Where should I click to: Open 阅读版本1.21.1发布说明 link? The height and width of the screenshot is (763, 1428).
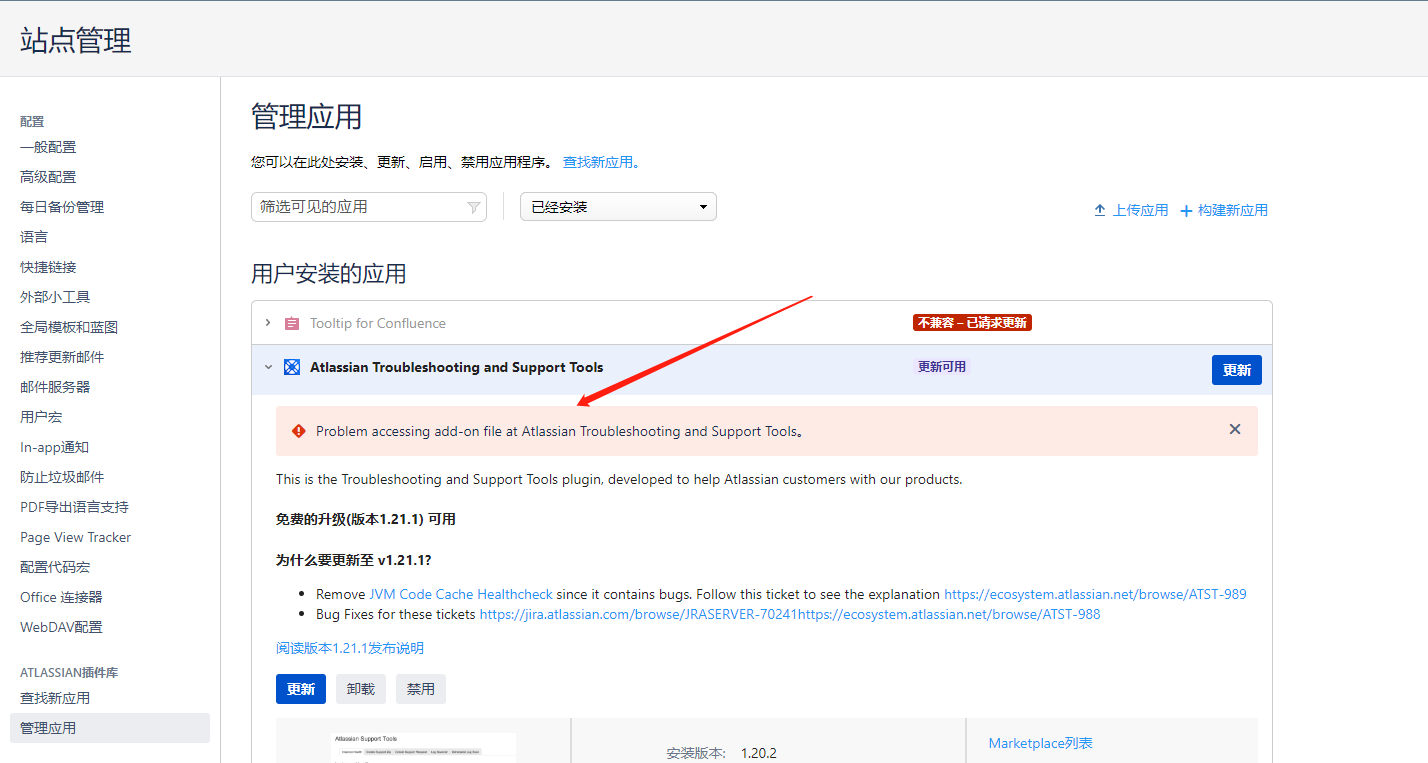click(x=350, y=648)
